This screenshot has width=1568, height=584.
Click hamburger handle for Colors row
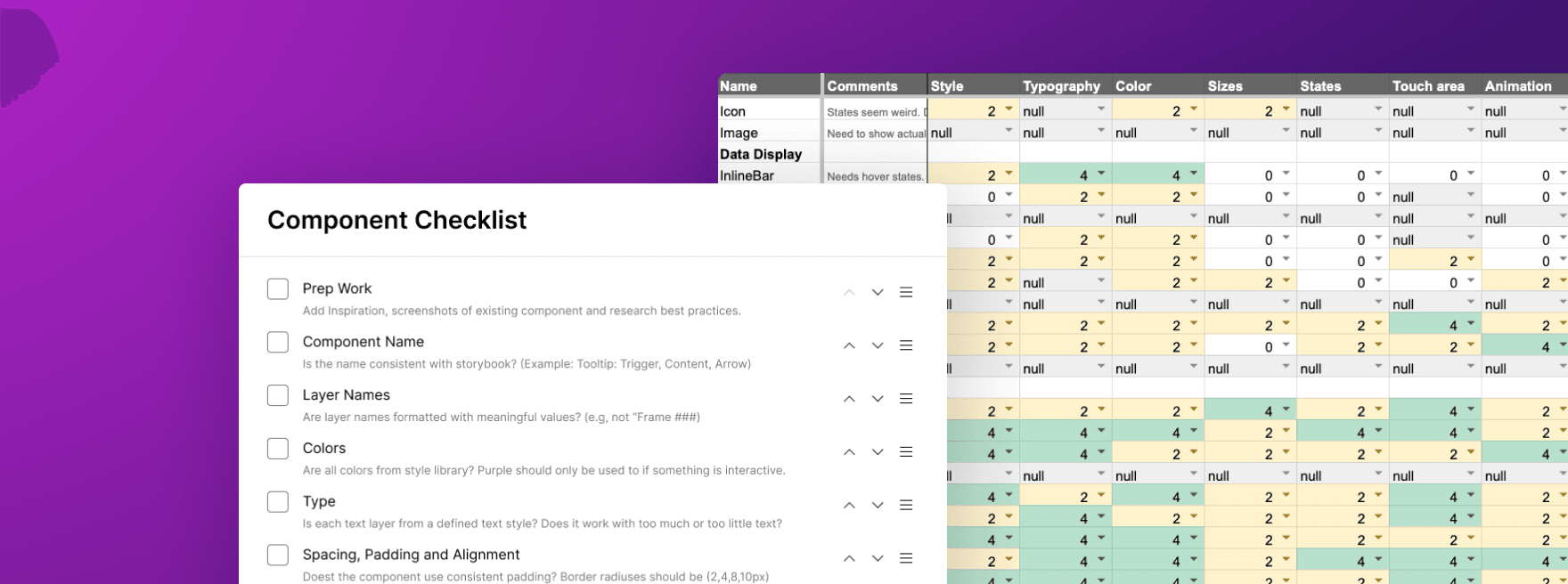pyautogui.click(x=906, y=452)
